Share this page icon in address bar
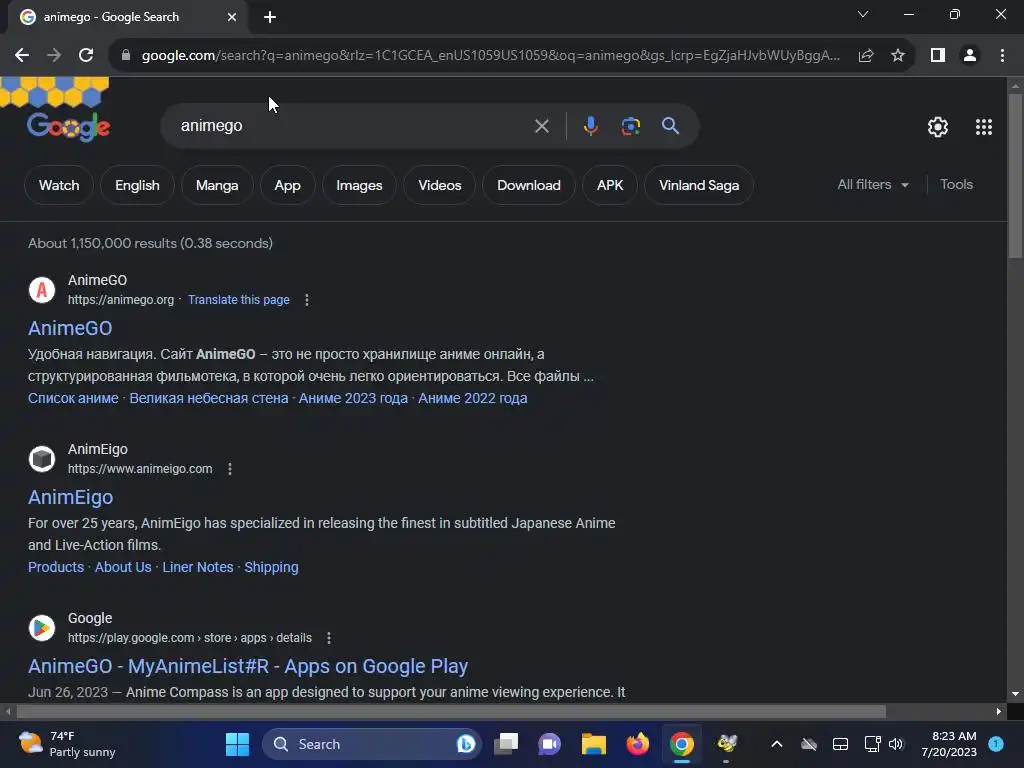Viewport: 1024px width, 768px height. 866,56
